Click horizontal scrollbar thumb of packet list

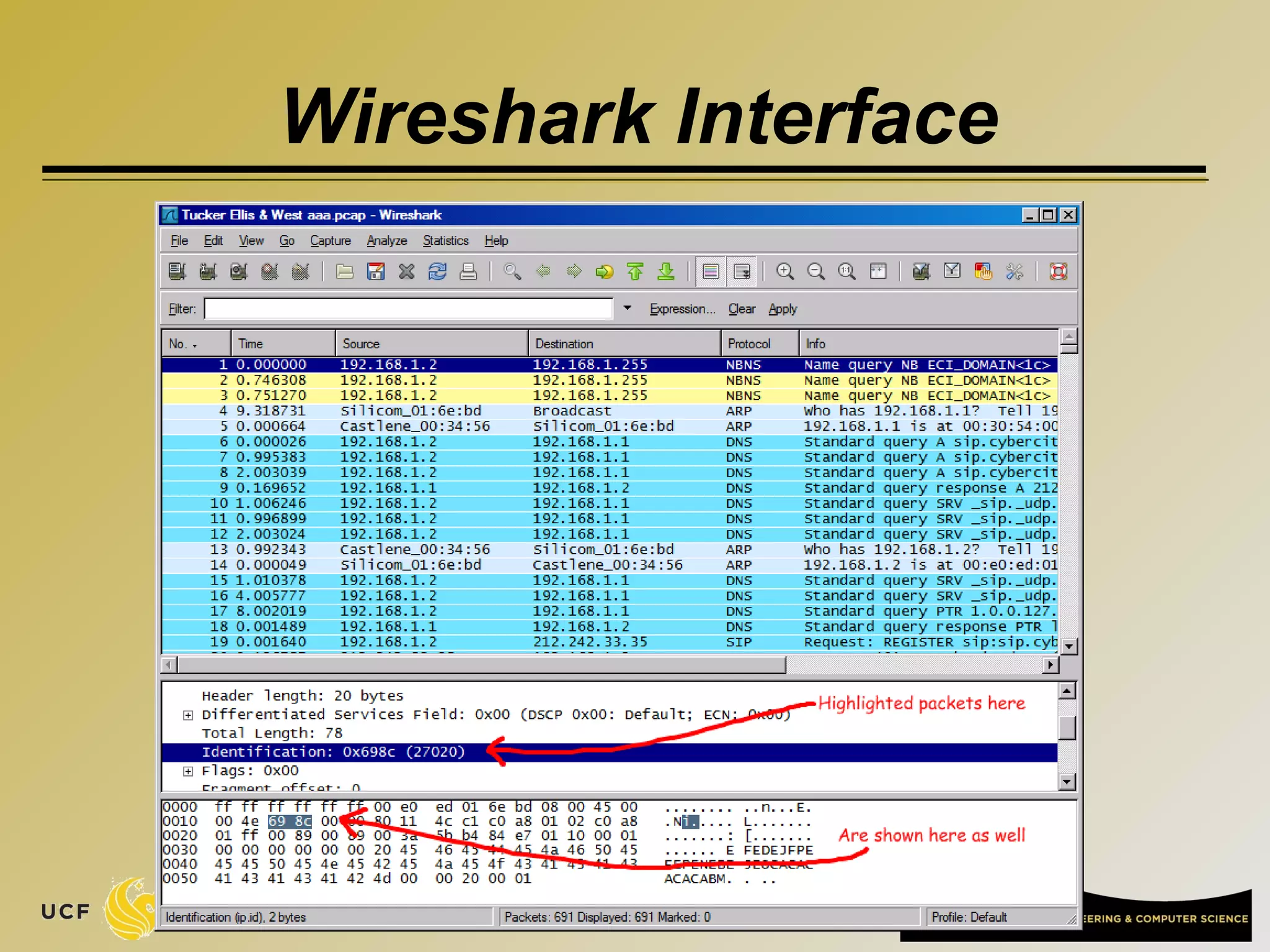(482, 665)
